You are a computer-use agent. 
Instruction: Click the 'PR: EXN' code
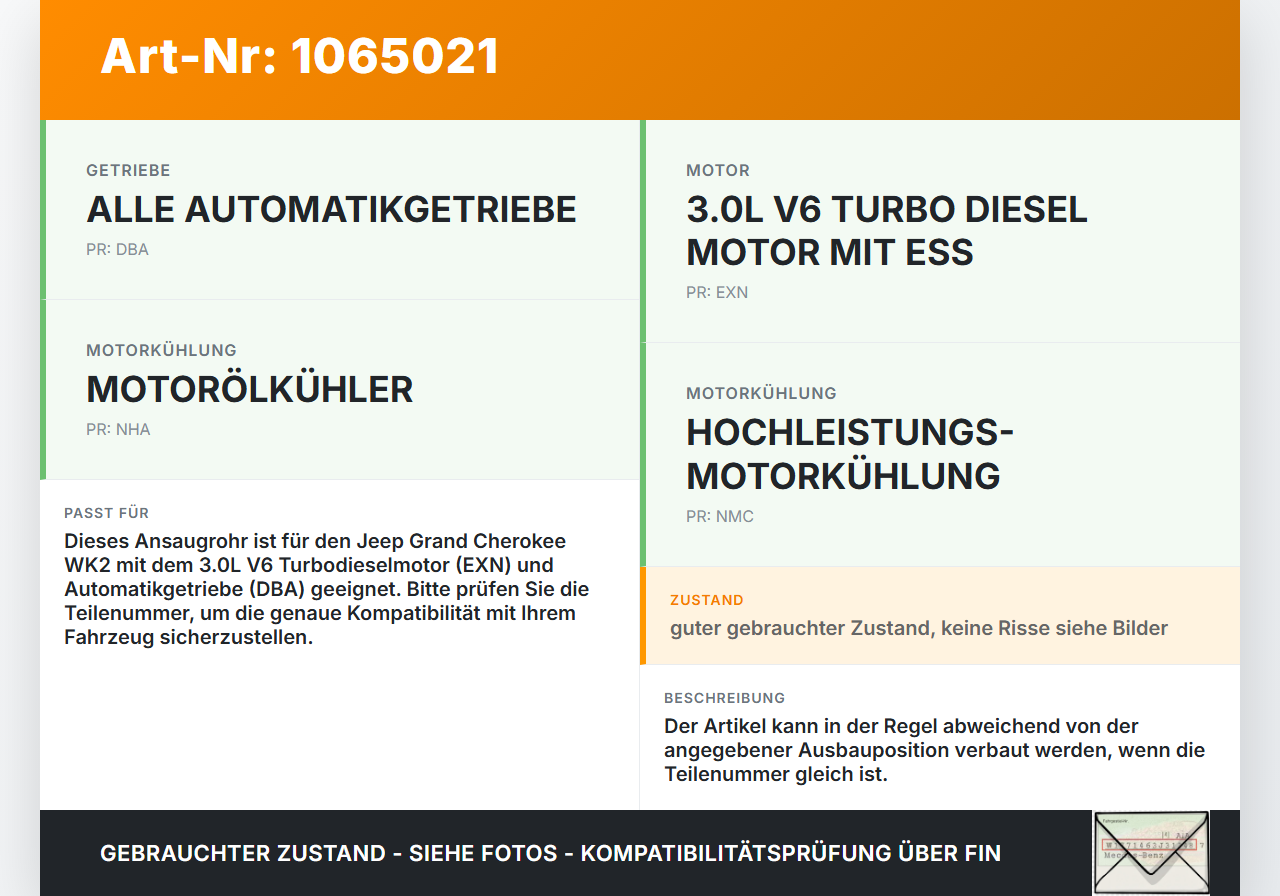(x=717, y=292)
